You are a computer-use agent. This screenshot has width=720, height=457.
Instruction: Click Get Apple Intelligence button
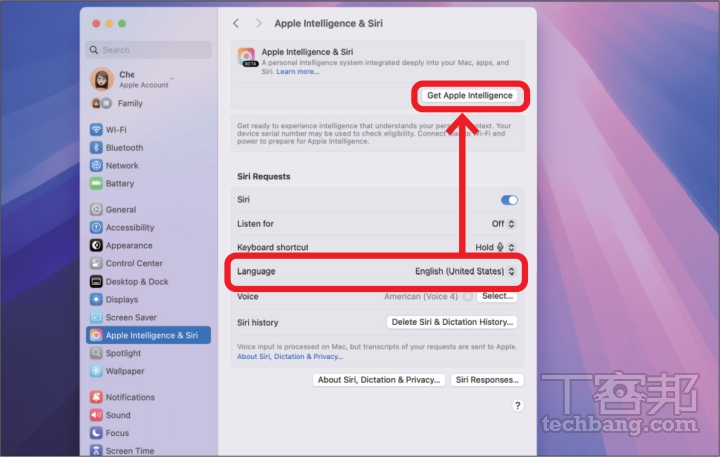point(469,96)
